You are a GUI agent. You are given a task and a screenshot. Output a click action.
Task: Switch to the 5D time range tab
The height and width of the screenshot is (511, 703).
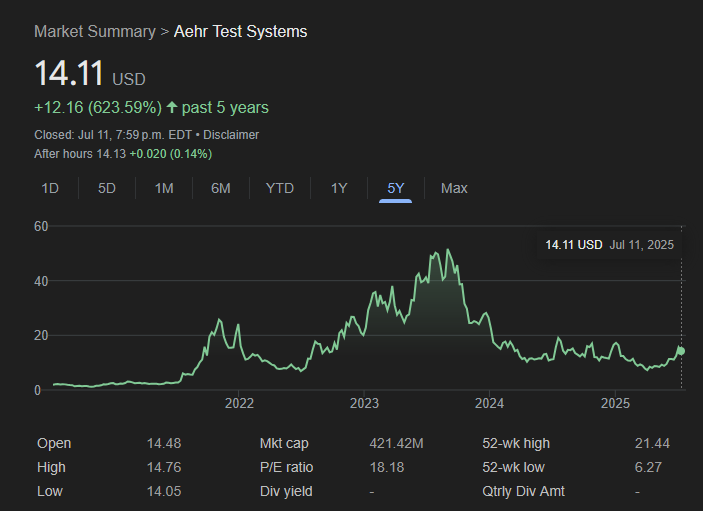tap(107, 188)
